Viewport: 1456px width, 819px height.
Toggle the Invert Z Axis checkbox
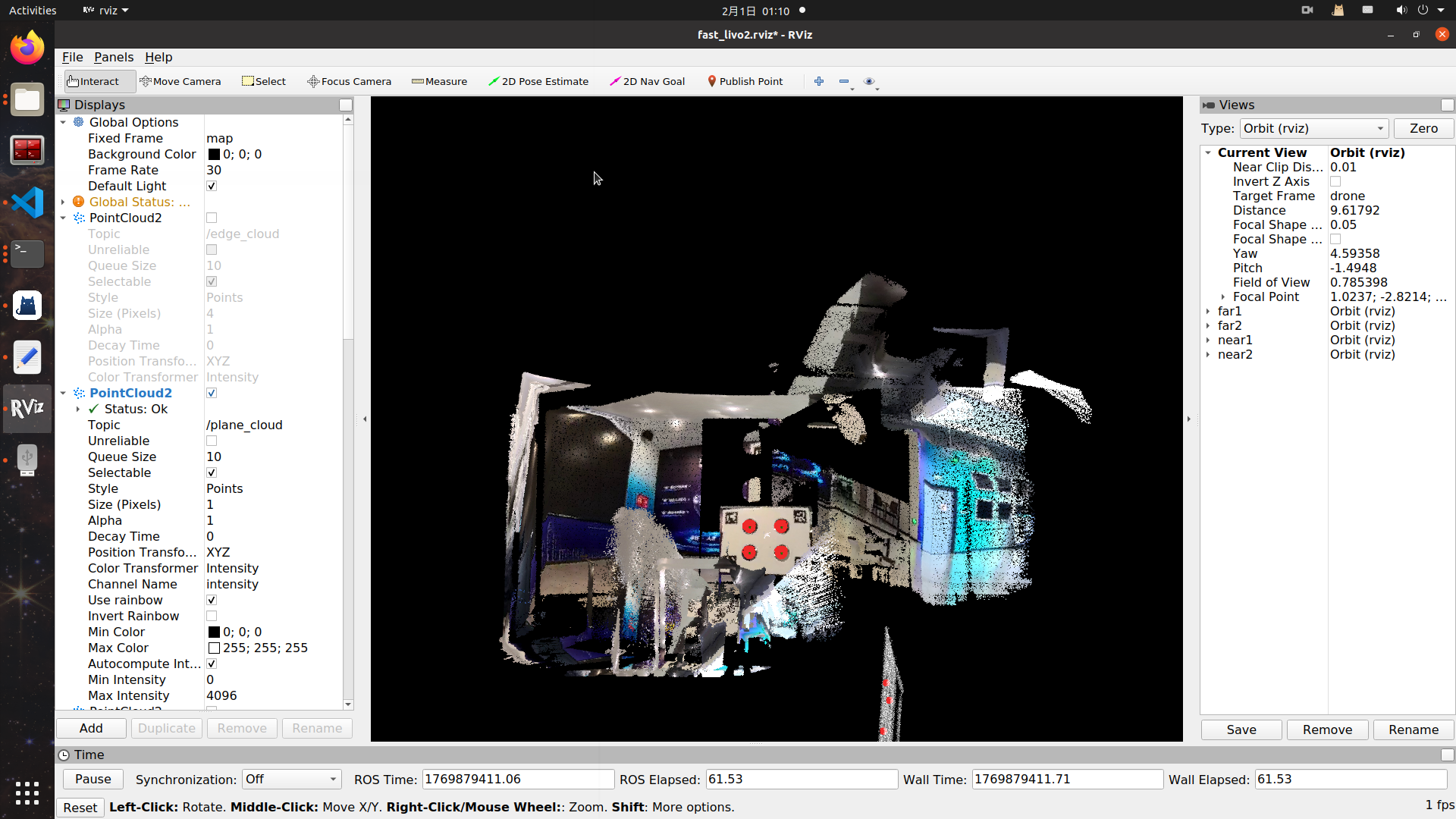click(x=1335, y=181)
